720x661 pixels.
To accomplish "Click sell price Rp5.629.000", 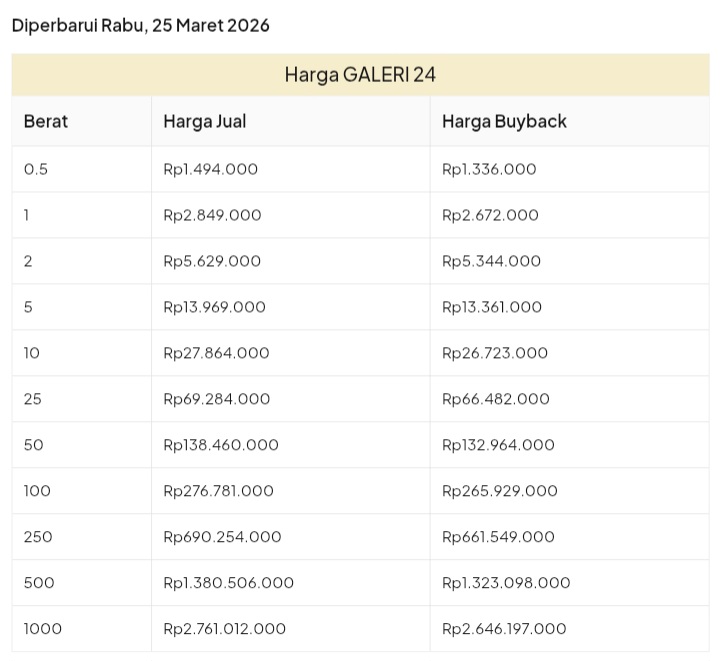I will (x=212, y=261).
